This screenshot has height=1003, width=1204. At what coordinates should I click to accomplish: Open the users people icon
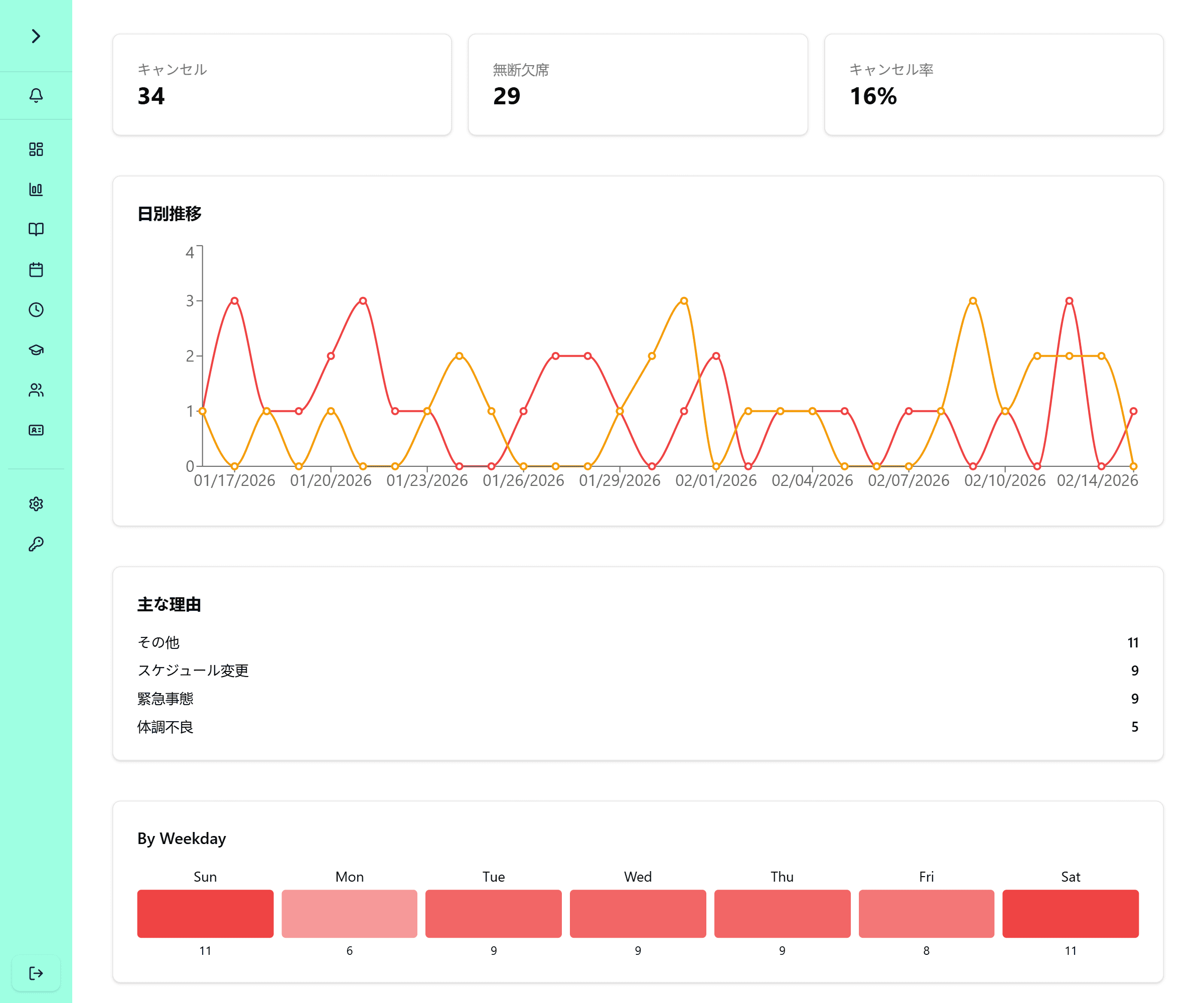36,390
